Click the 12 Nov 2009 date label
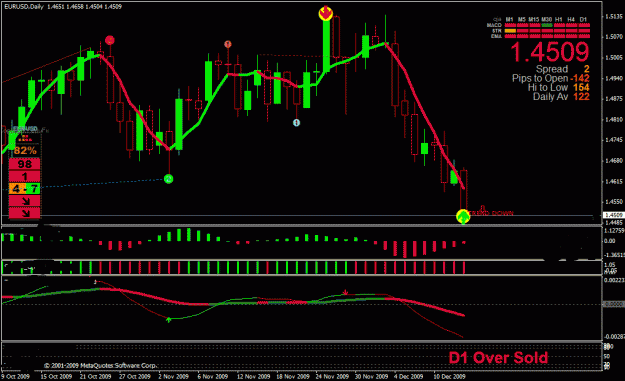 254,376
